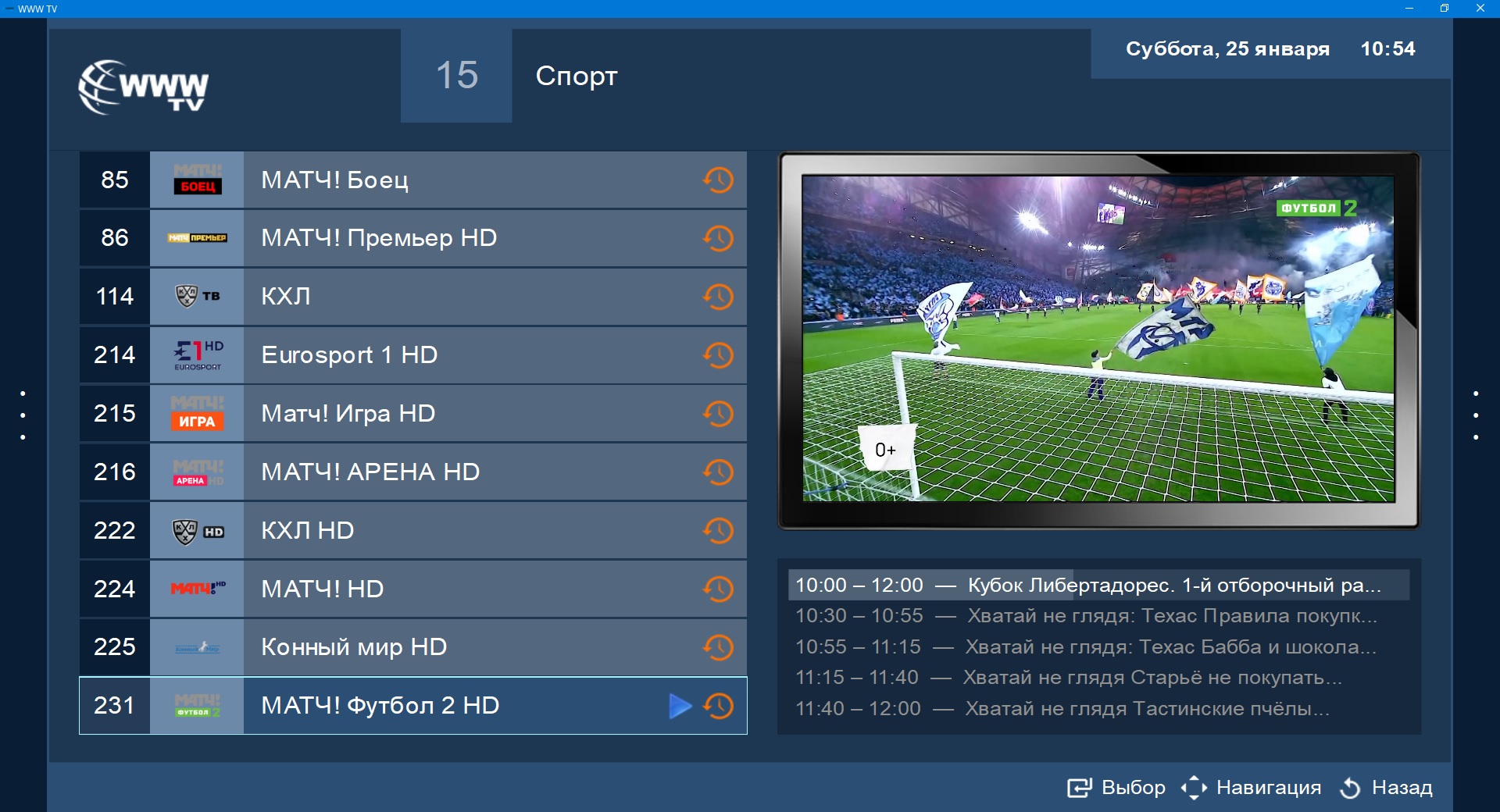Click the Выбор select button
This screenshot has width=1500, height=812.
point(1116,788)
